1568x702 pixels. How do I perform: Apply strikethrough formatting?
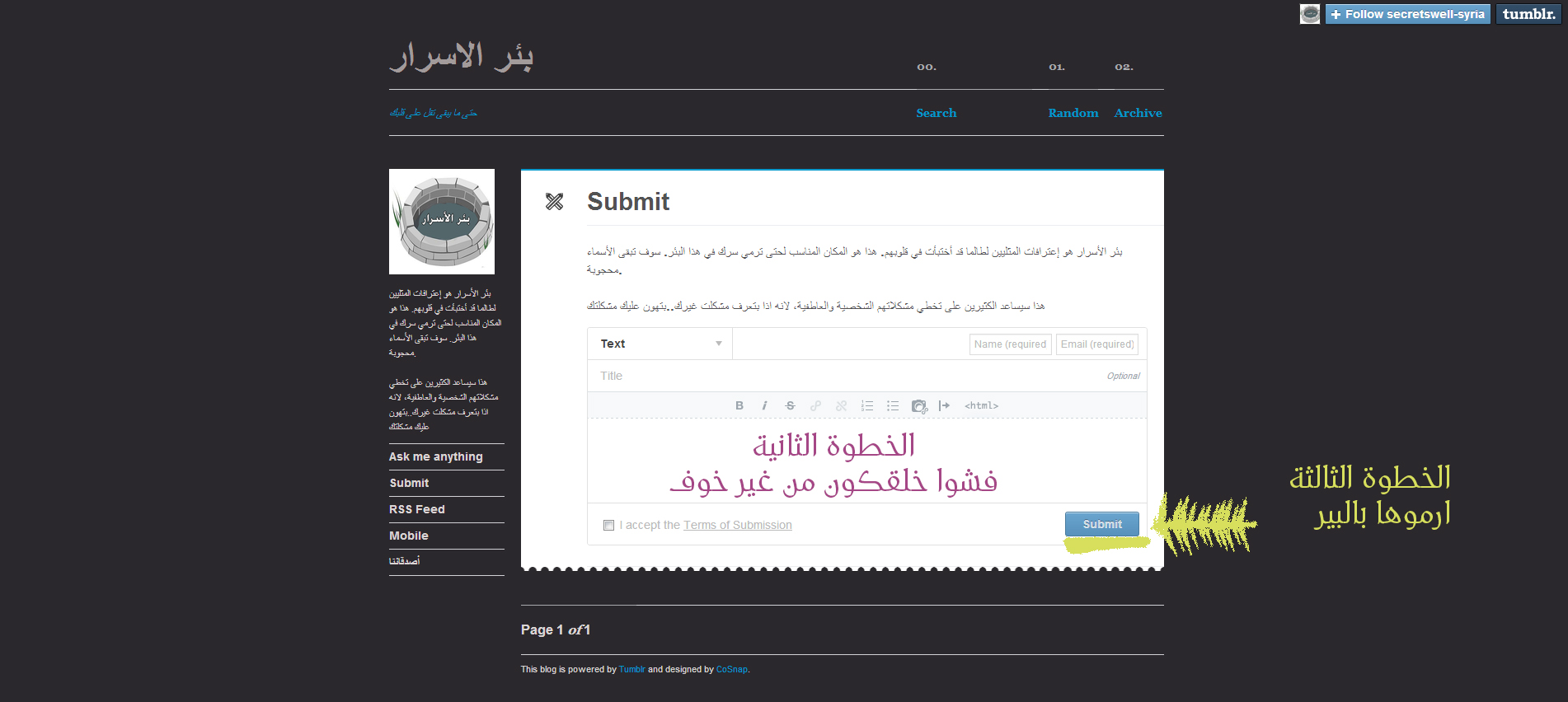790,405
